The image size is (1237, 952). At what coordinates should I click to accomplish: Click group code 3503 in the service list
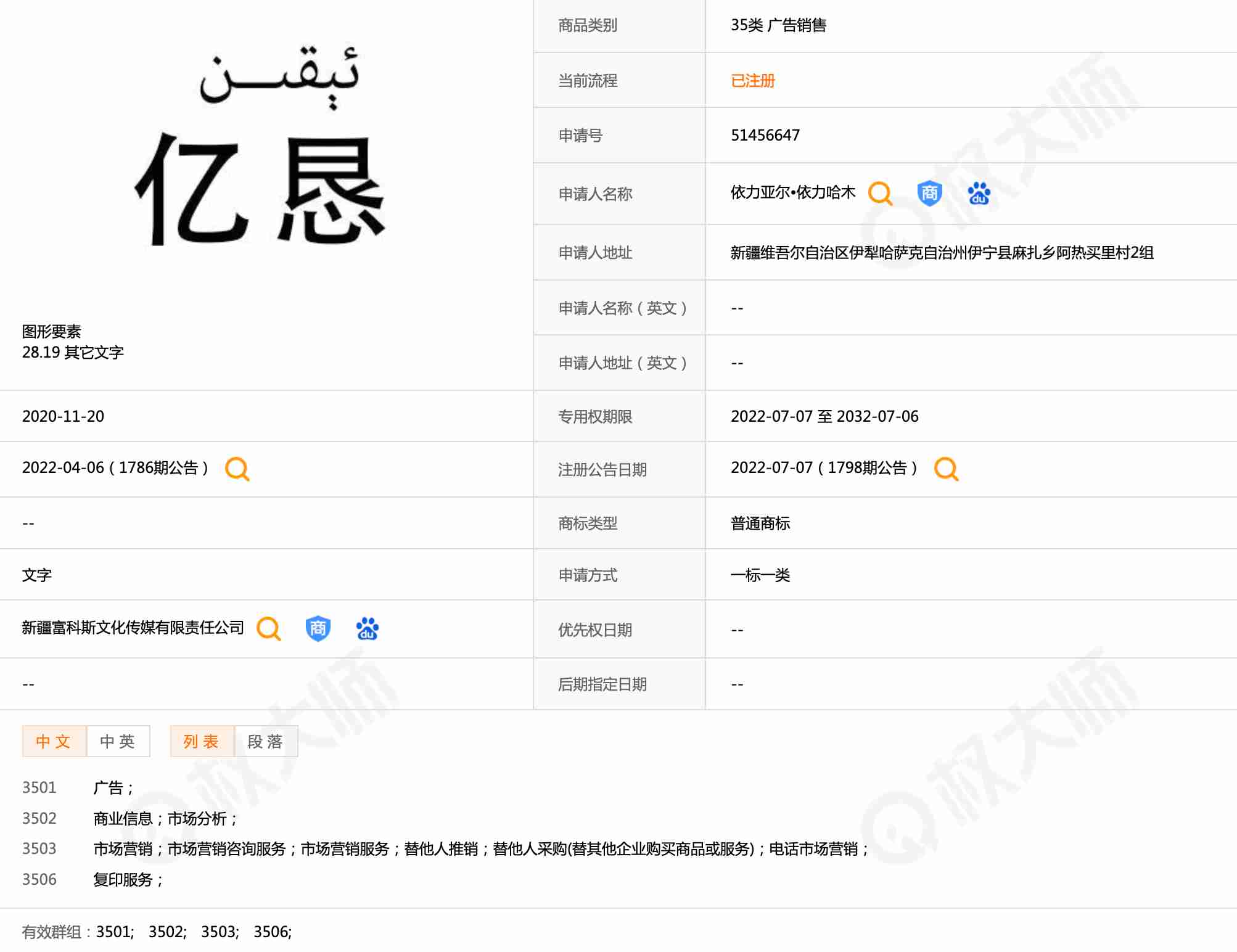39,849
